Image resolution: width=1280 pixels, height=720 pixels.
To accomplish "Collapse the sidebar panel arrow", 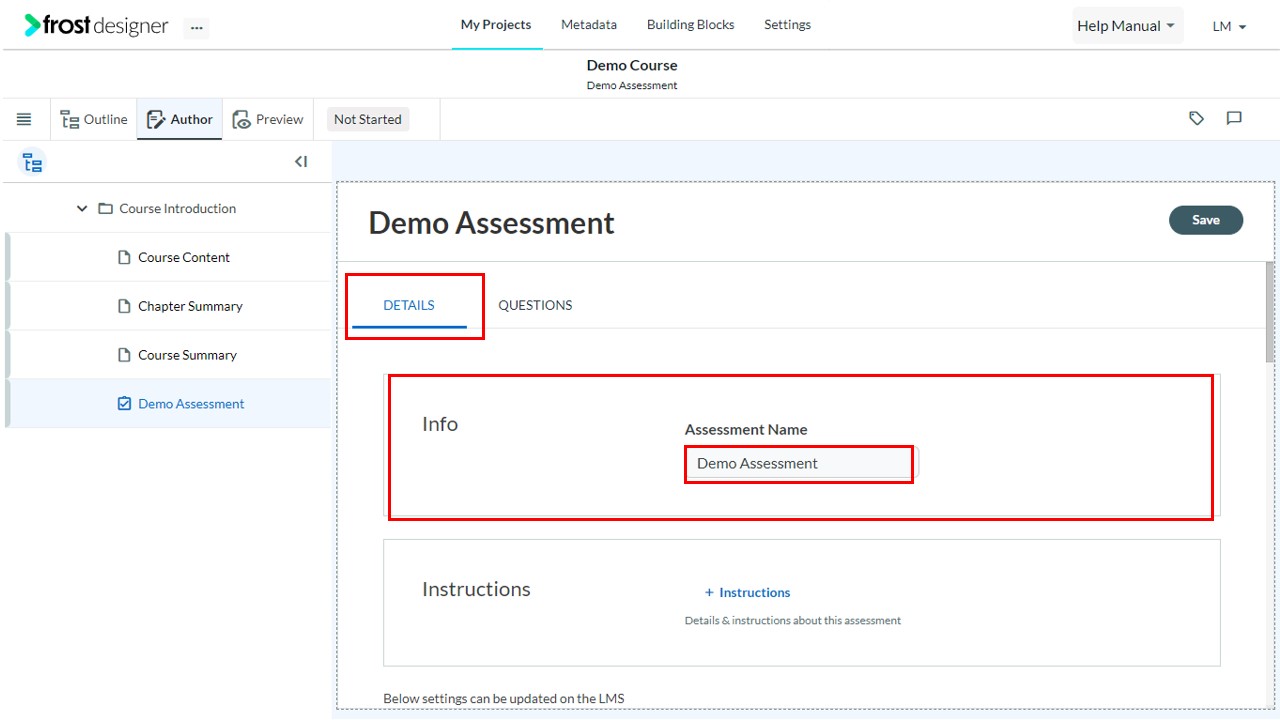I will pos(301,162).
